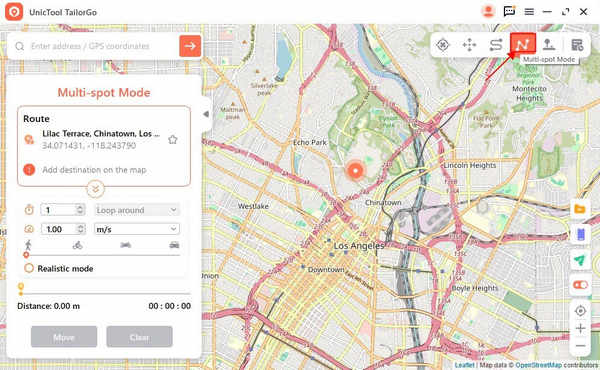600x370 pixels.
Task: Enable Realistic mode radio button
Action: click(29, 268)
